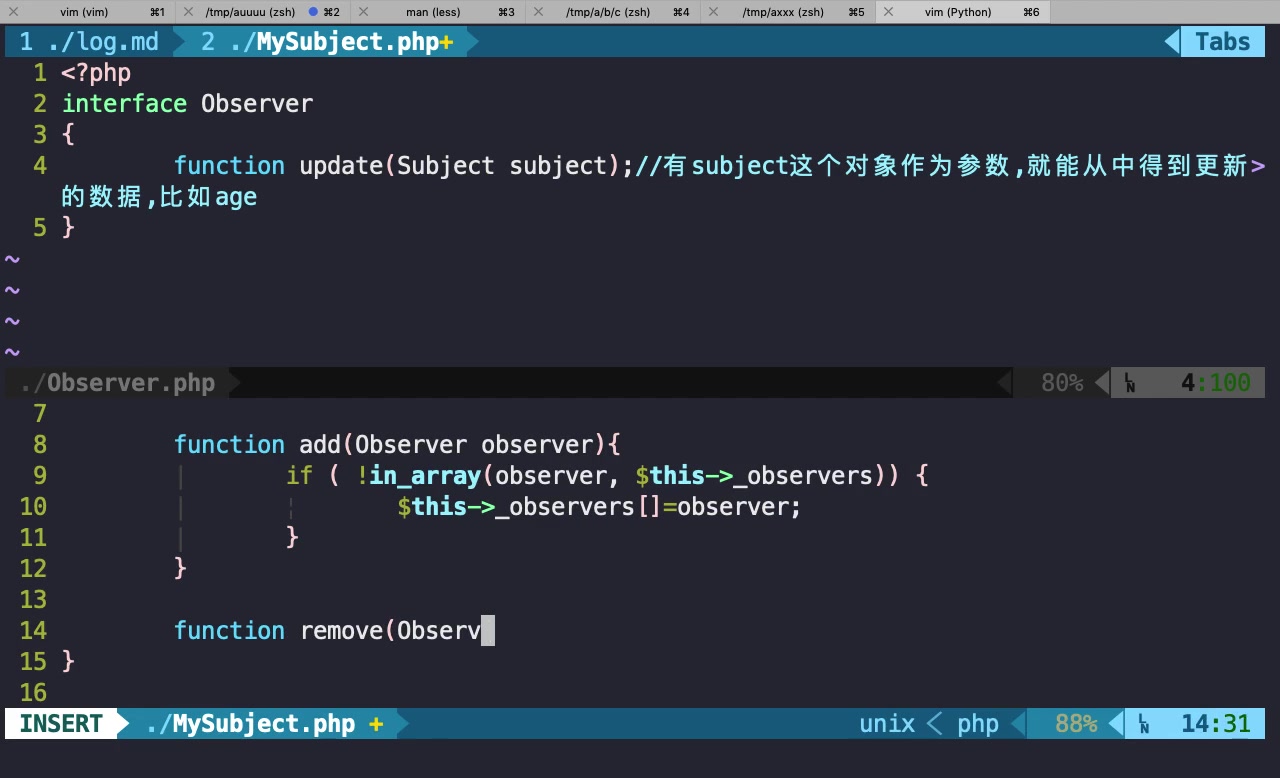Close the vim (Python) tab

[888, 12]
